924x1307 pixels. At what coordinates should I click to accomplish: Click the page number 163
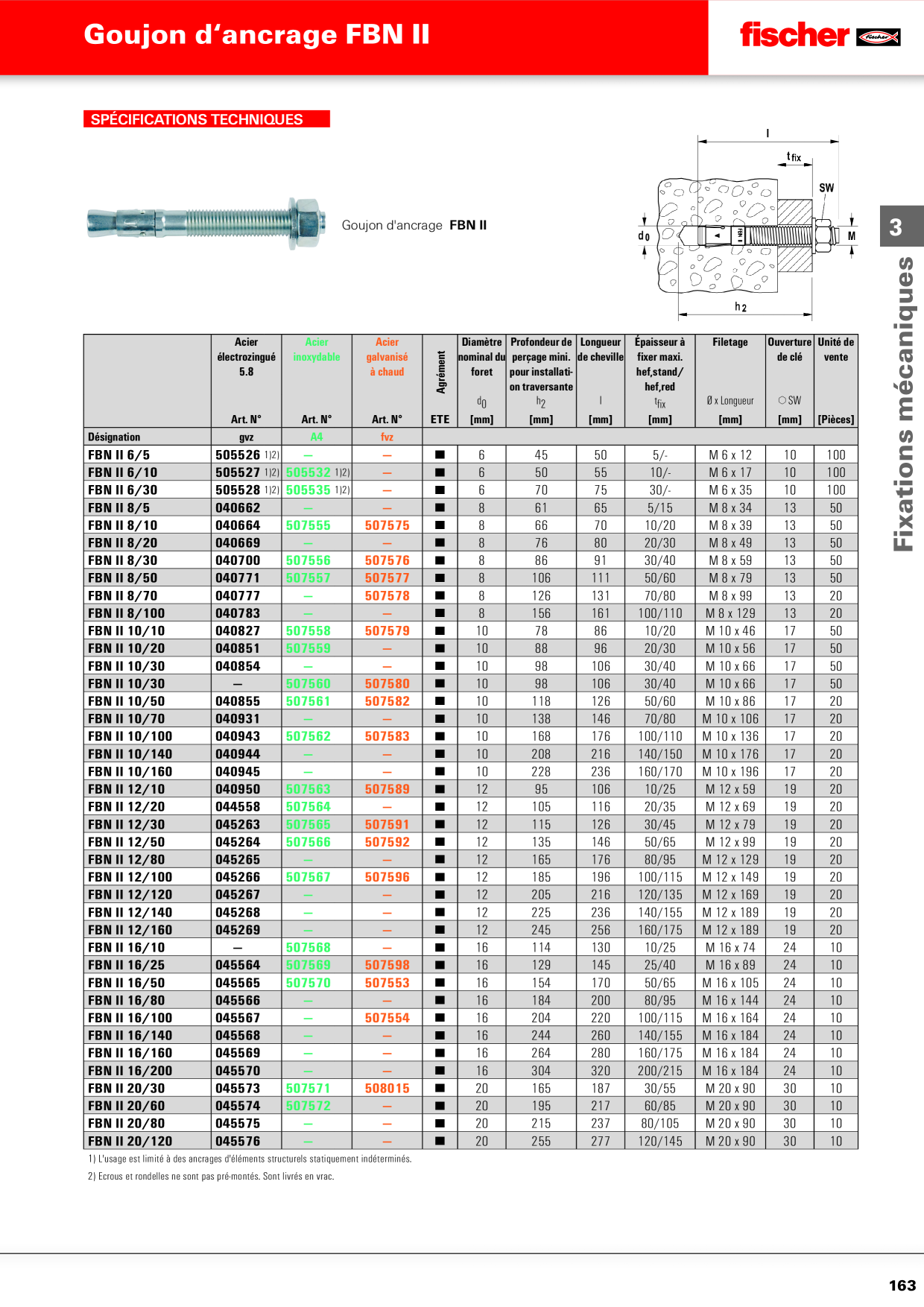tap(902, 1285)
